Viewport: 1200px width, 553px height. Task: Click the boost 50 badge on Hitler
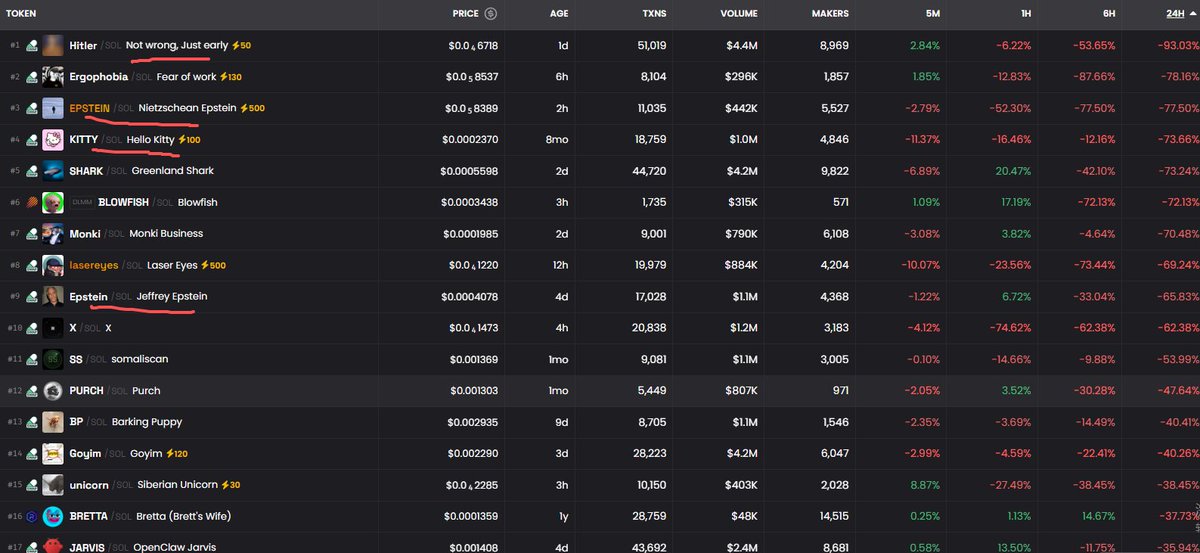241,45
